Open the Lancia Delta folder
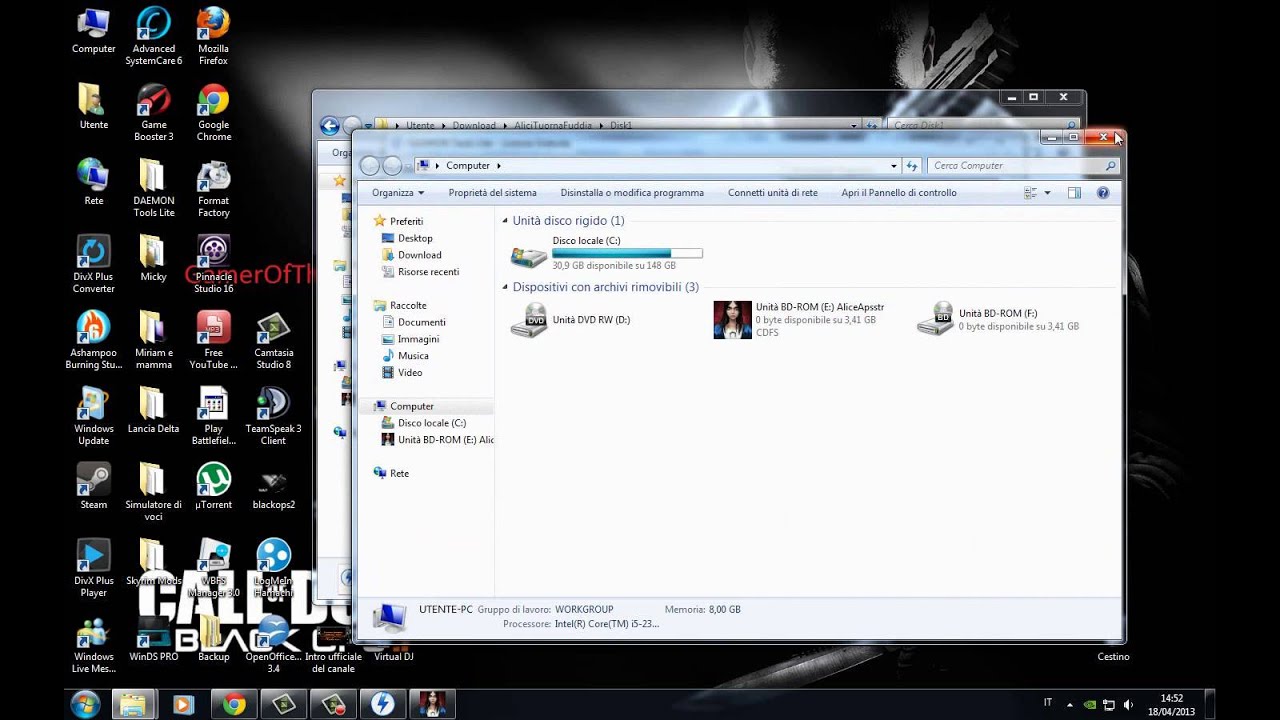This screenshot has height=720, width=1280. click(x=153, y=410)
